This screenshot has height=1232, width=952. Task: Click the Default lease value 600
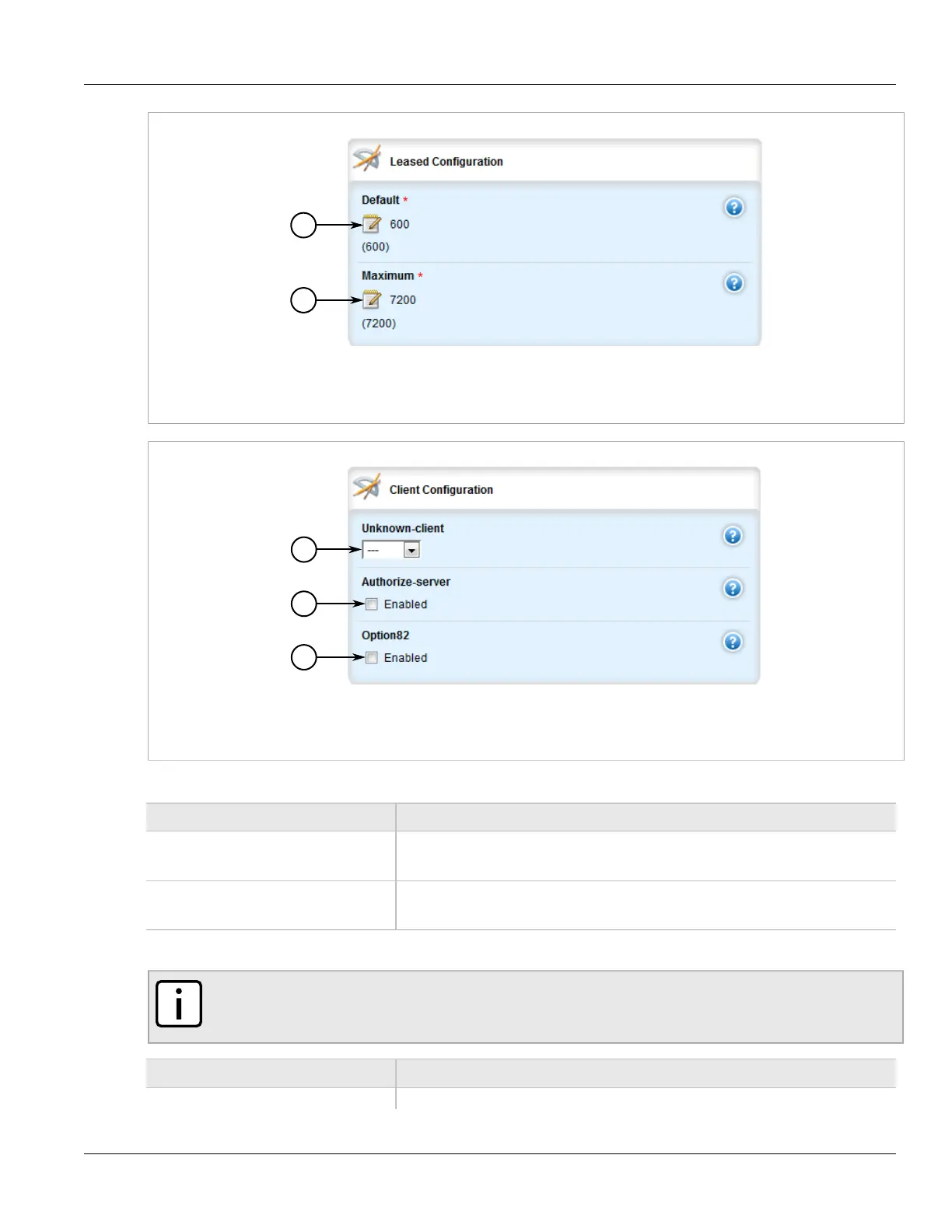pyautogui.click(x=399, y=225)
